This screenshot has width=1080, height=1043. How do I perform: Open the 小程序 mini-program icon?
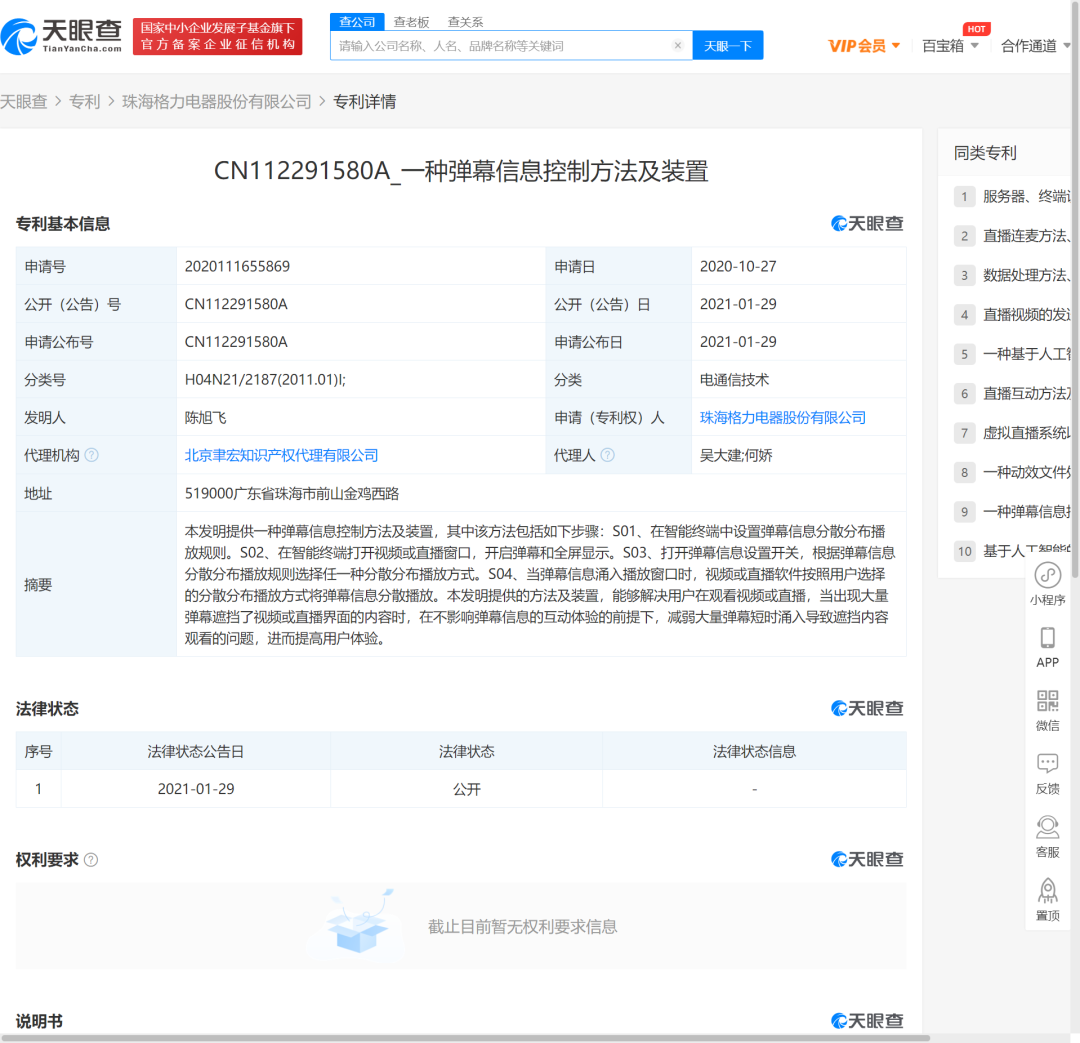[x=1047, y=576]
